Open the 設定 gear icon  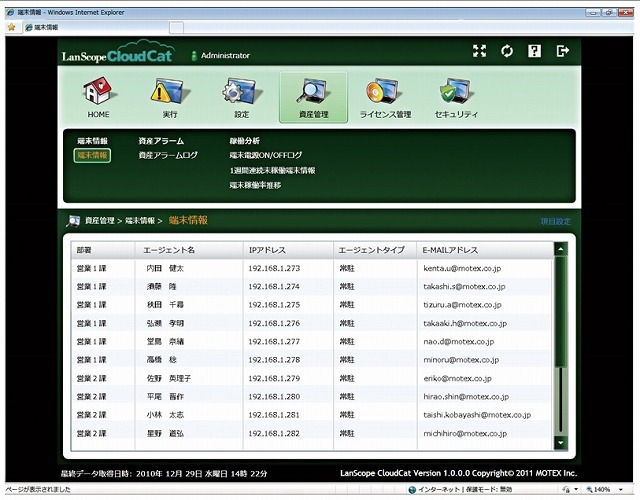pyautogui.click(x=242, y=91)
